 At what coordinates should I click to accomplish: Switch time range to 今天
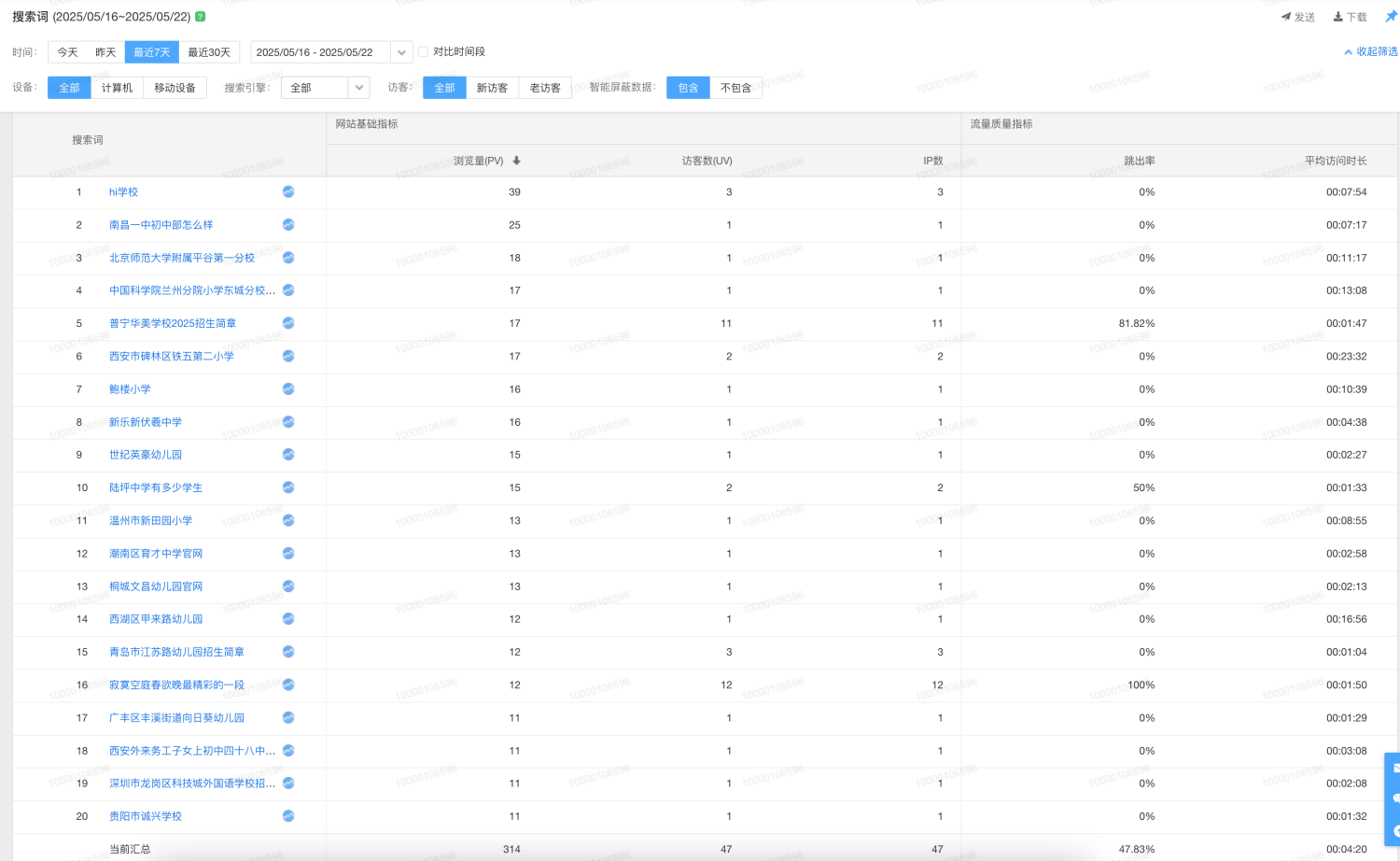pos(67,52)
